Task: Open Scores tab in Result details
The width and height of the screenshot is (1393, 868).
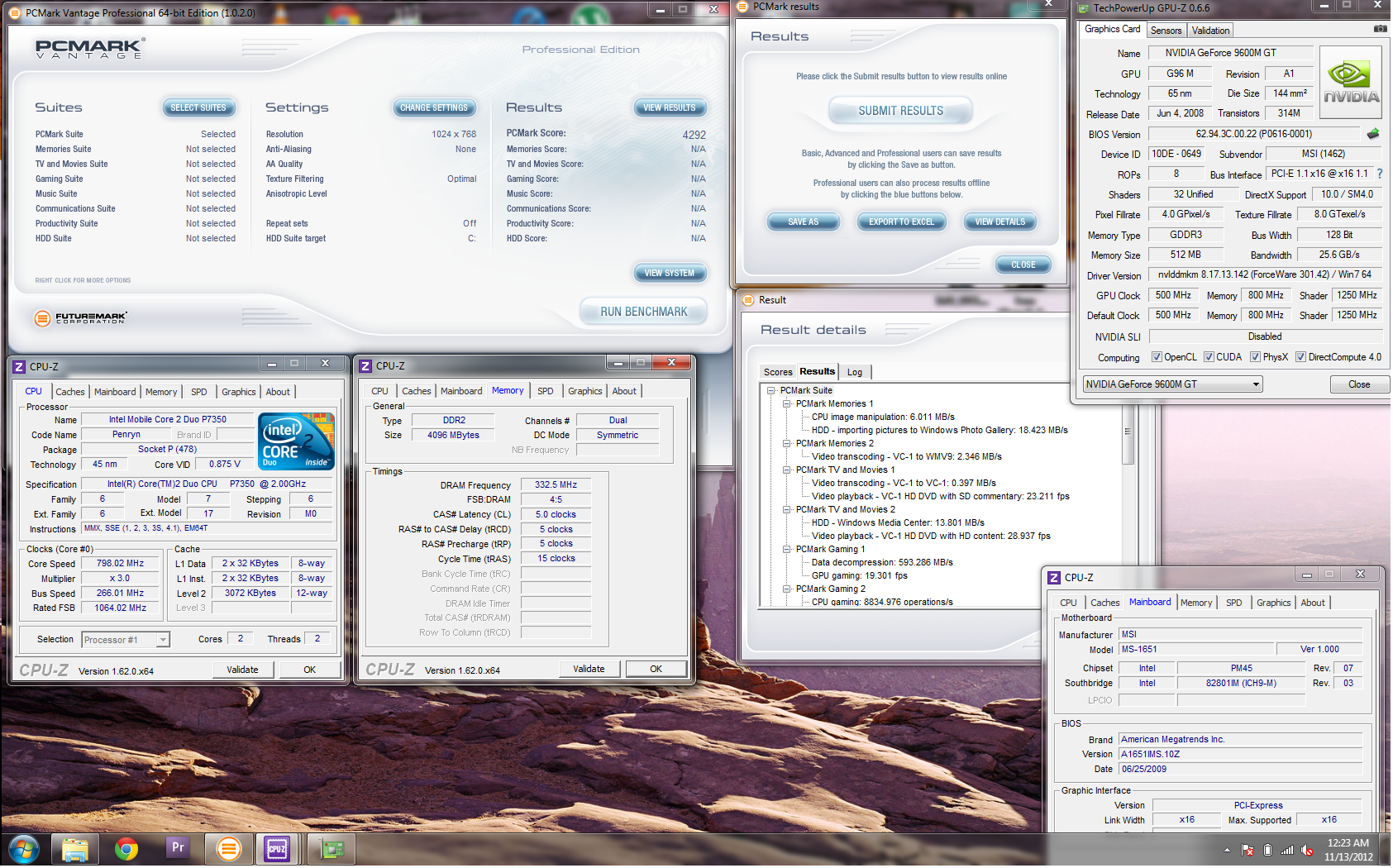Action: [x=778, y=373]
